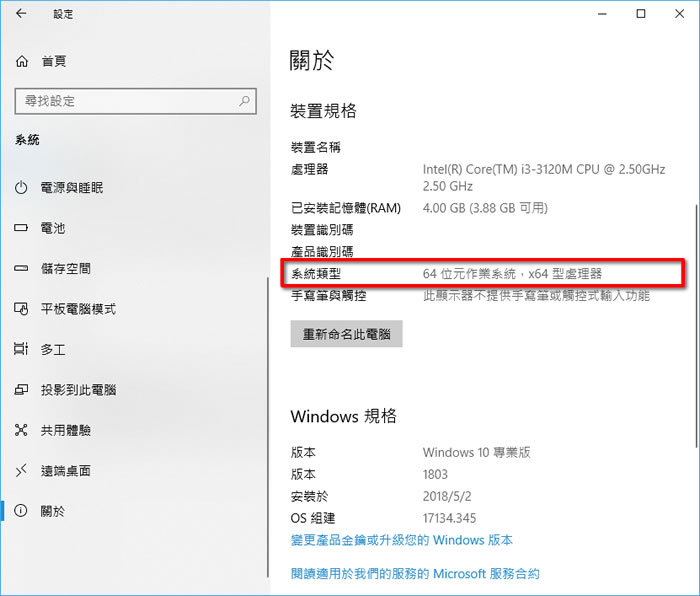Click the remote desktop icon for 遠端桌面
This screenshot has height=596, width=700.
click(21, 471)
